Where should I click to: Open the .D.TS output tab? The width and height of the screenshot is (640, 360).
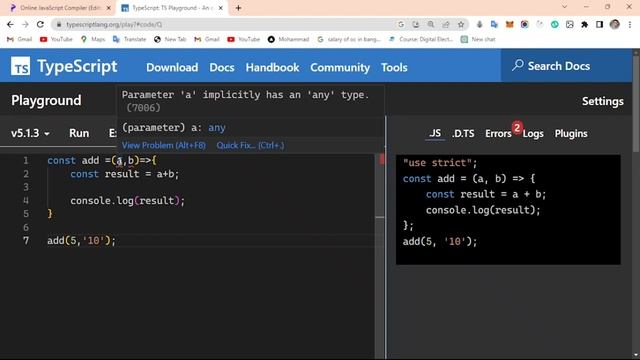(x=463, y=133)
